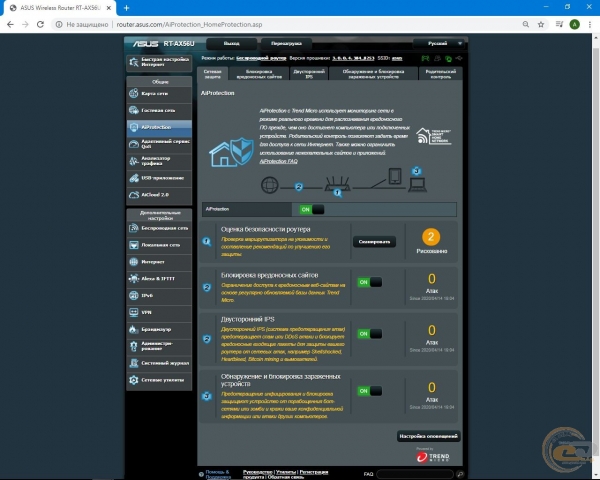Click browser zoom magnifier icon in address bar
Viewport: 600px width, 480px height.
[x=526, y=24]
